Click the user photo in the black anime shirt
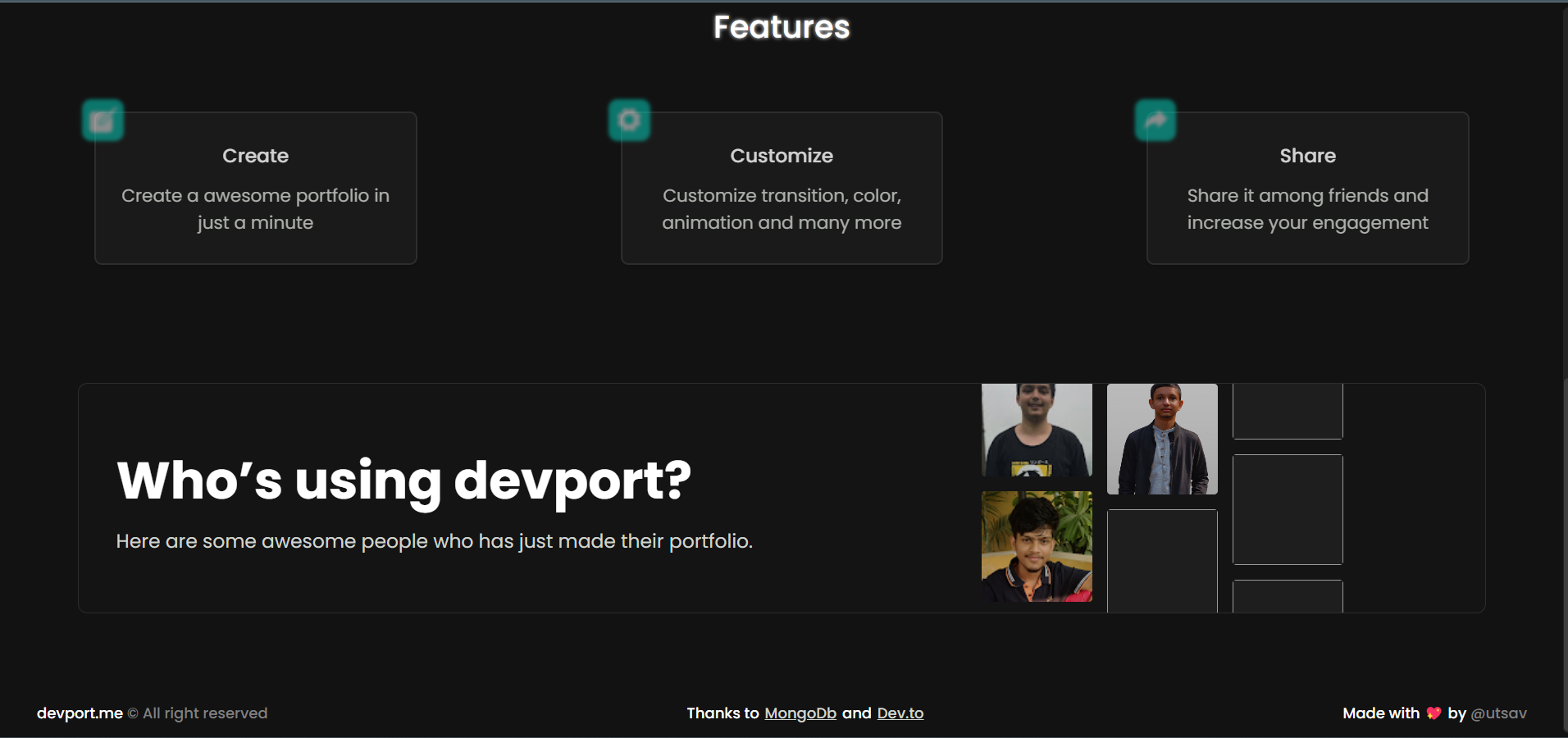Viewport: 1568px width, 738px height. point(1037,429)
